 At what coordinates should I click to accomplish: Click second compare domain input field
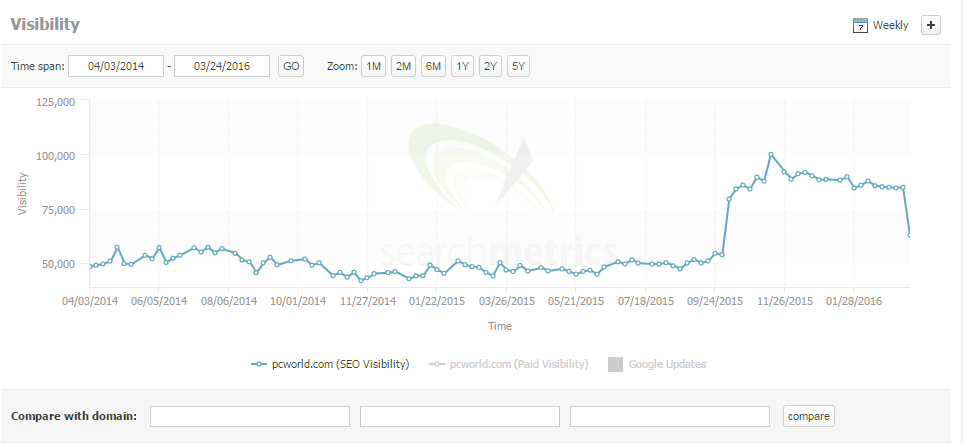pos(460,416)
